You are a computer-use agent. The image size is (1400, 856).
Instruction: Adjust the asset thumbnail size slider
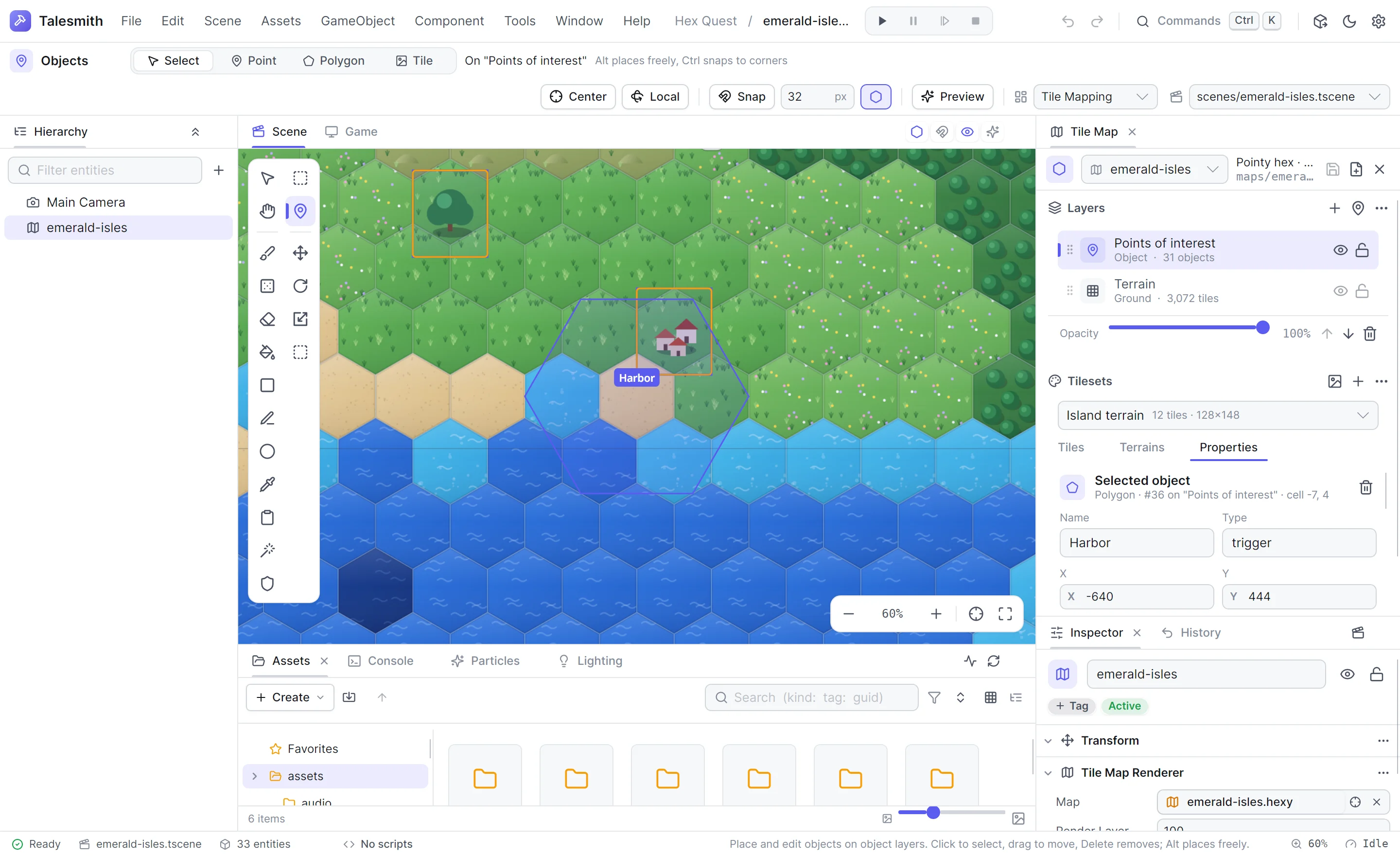[952, 812]
